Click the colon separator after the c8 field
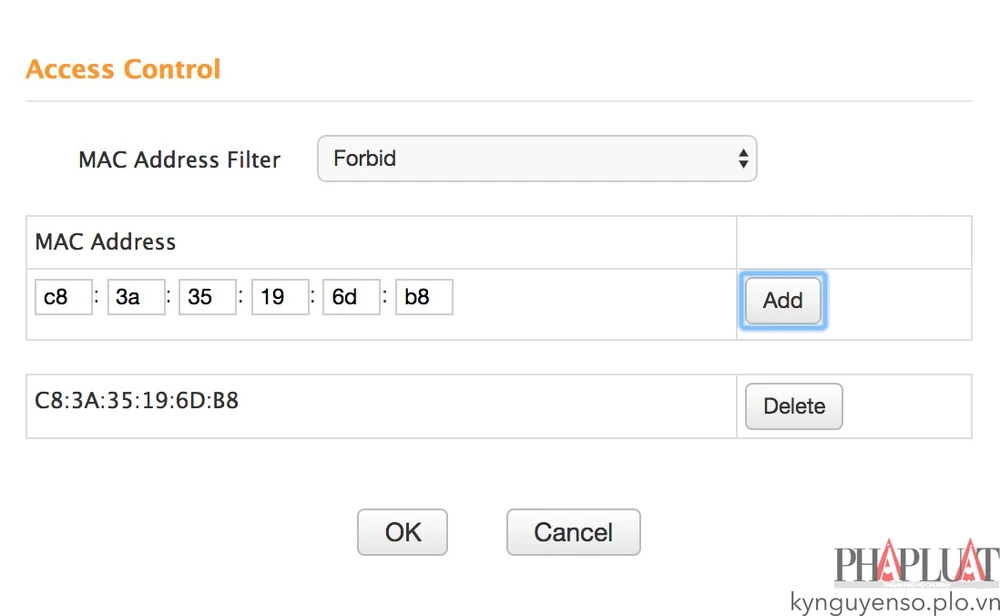 pyautogui.click(x=97, y=298)
